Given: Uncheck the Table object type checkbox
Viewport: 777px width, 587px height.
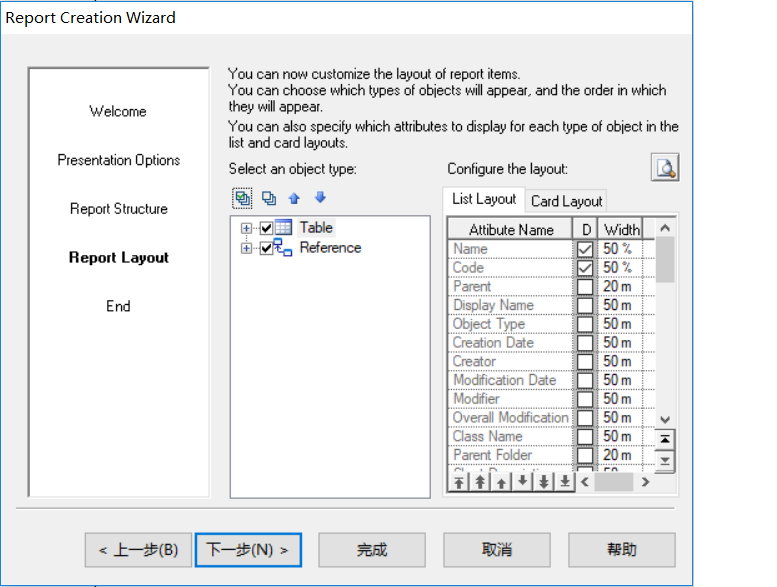Looking at the screenshot, I should (x=266, y=228).
